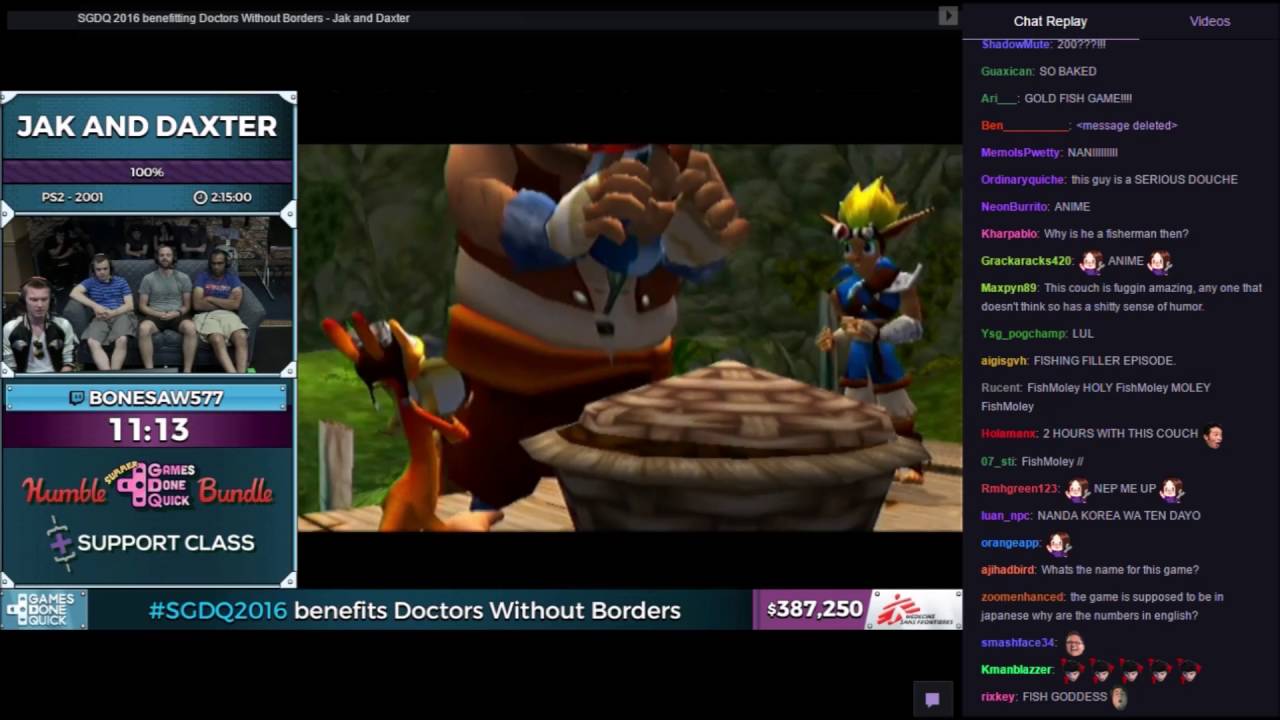The image size is (1280, 720).
Task: Switch to the Chat Replay tab
Action: click(x=1050, y=21)
